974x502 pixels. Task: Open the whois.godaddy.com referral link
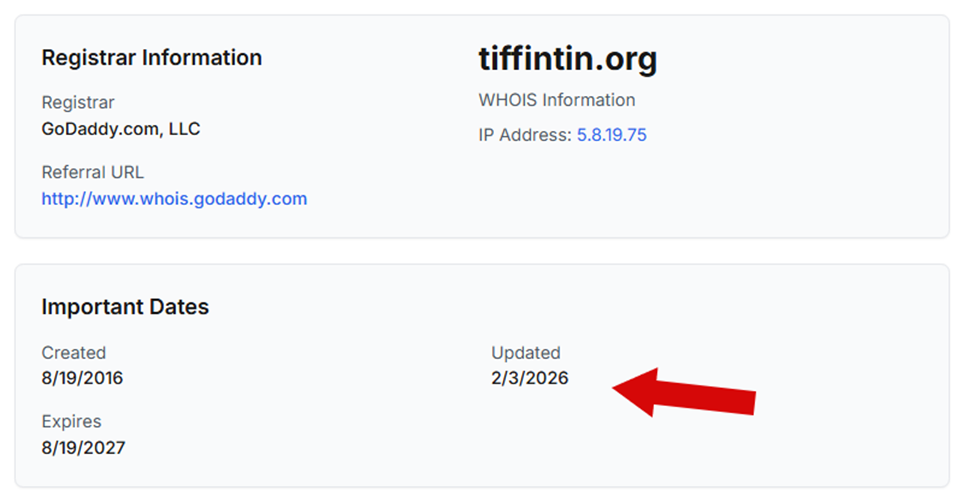tap(174, 198)
